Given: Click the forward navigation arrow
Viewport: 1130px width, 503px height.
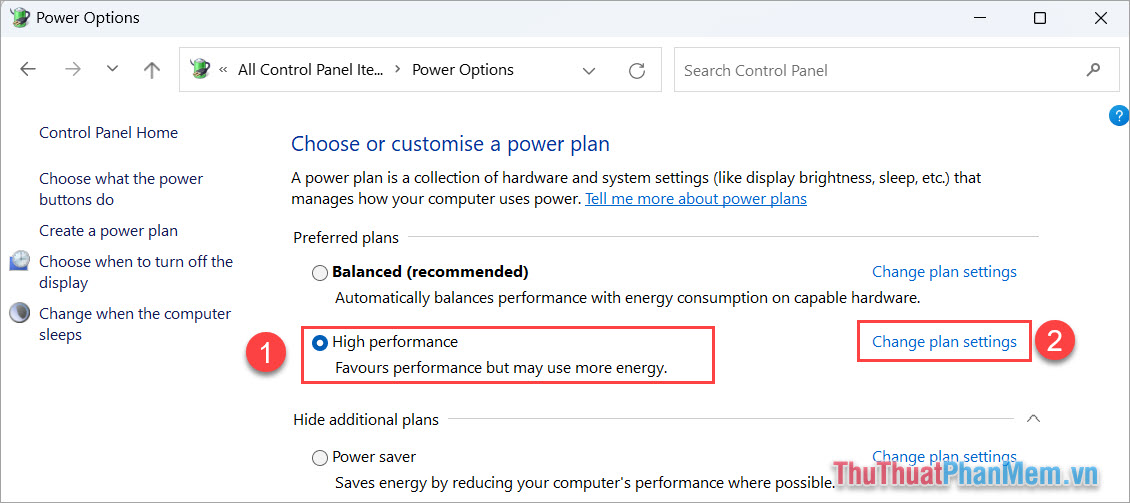Looking at the screenshot, I should [x=73, y=69].
